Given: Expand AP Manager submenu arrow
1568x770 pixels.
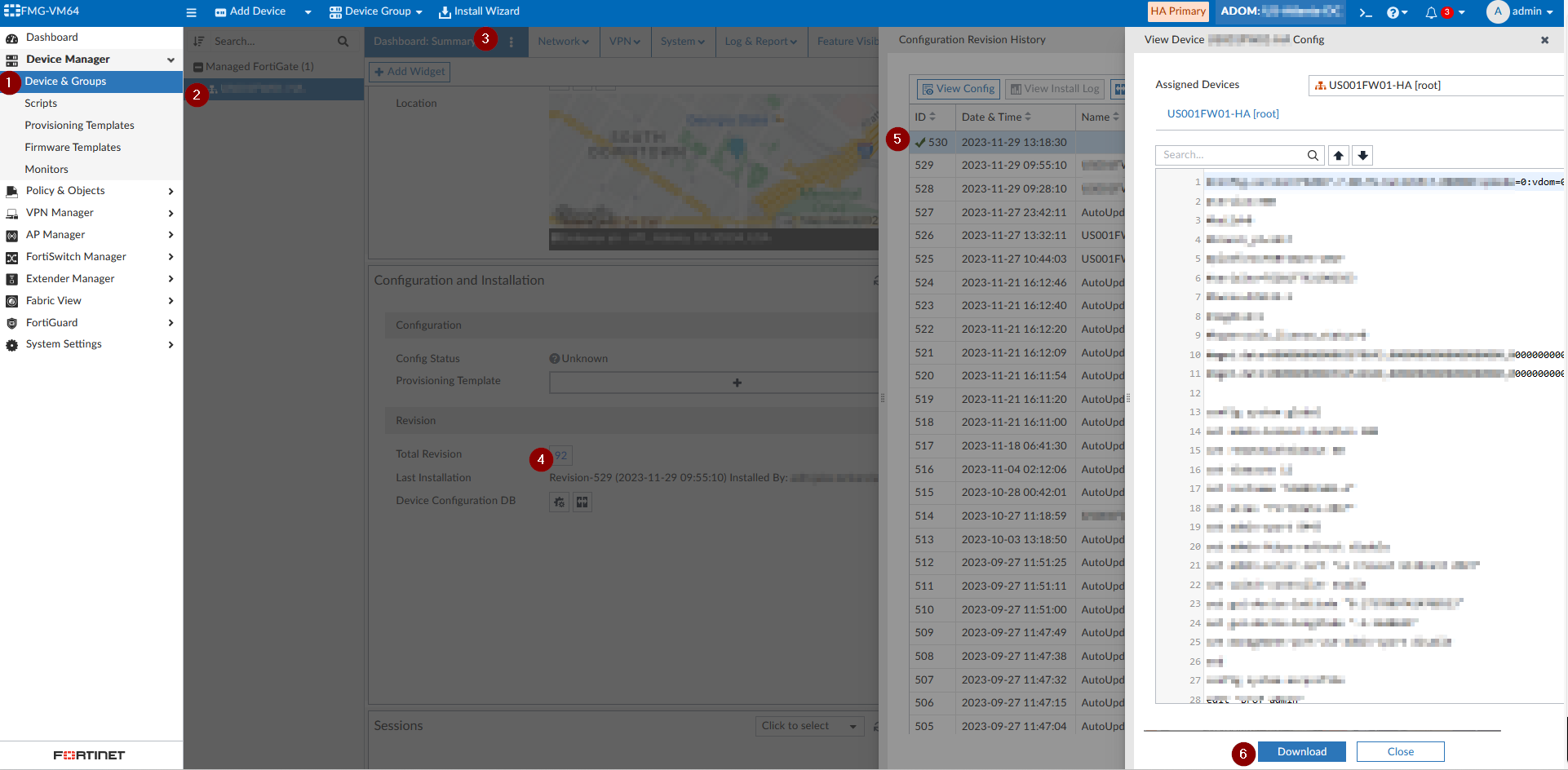Looking at the screenshot, I should click(x=171, y=235).
